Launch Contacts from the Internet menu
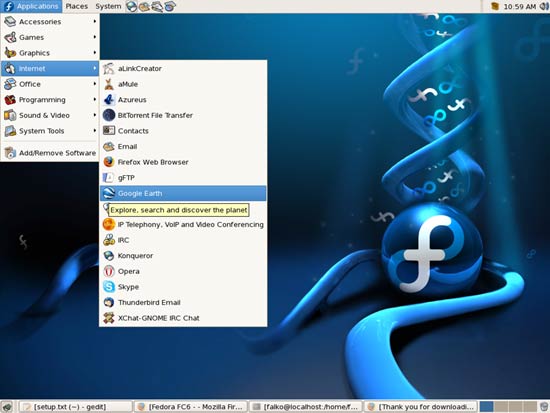The width and height of the screenshot is (550, 413). [183, 131]
